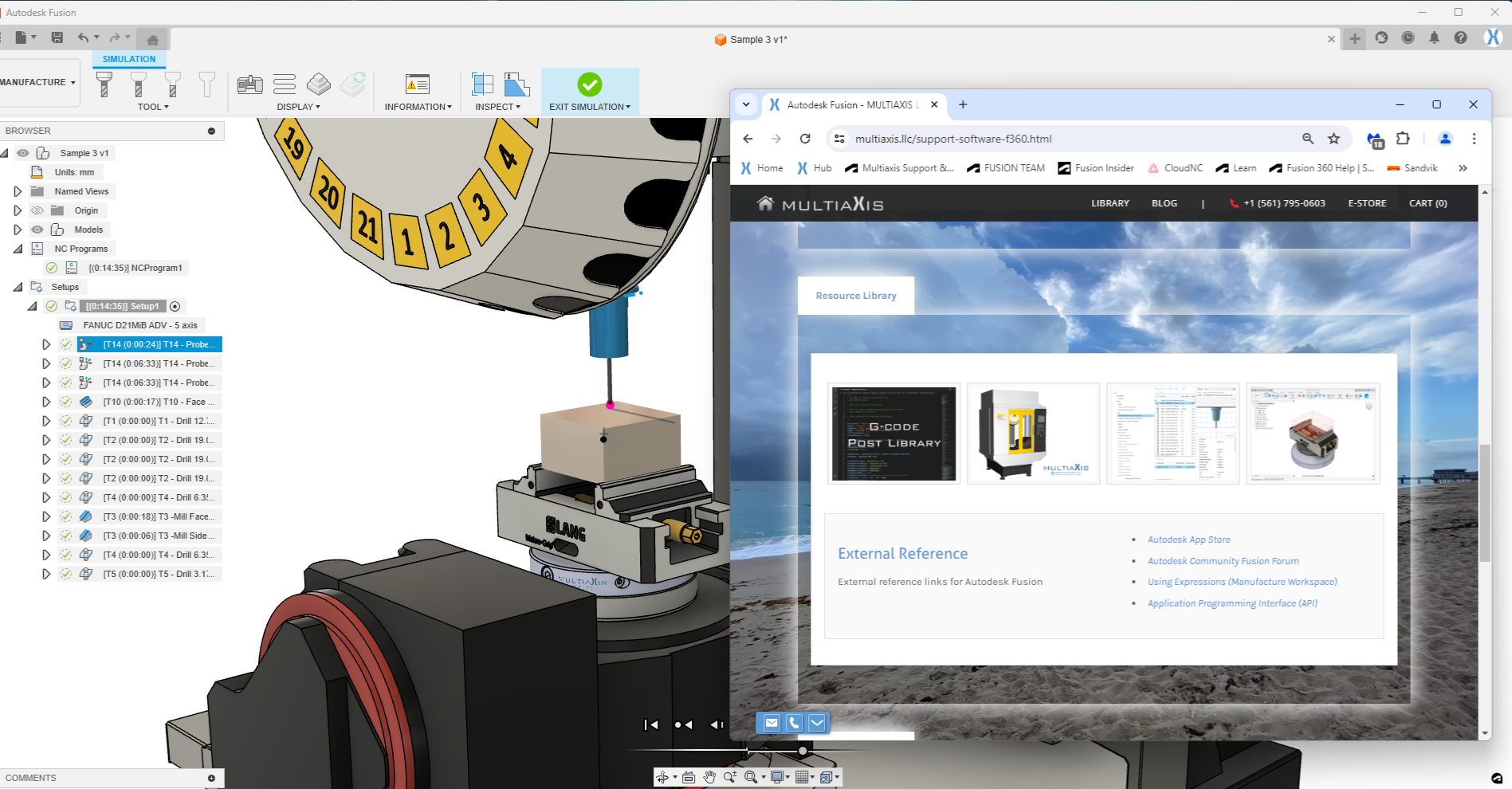The image size is (1512, 789).
Task: Expand the T10 - Face operation
Action: coord(46,402)
